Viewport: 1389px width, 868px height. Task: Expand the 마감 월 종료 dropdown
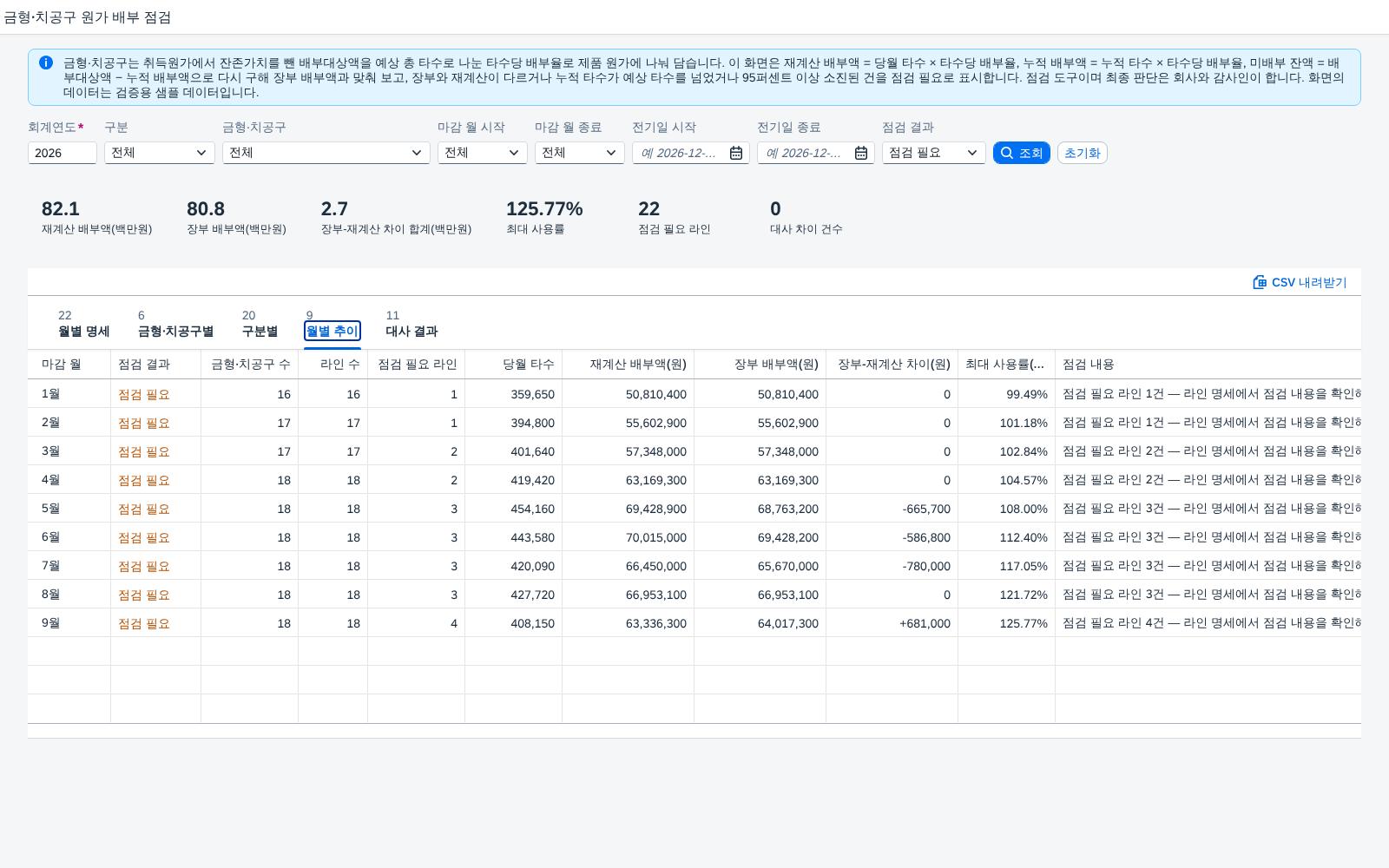611,153
